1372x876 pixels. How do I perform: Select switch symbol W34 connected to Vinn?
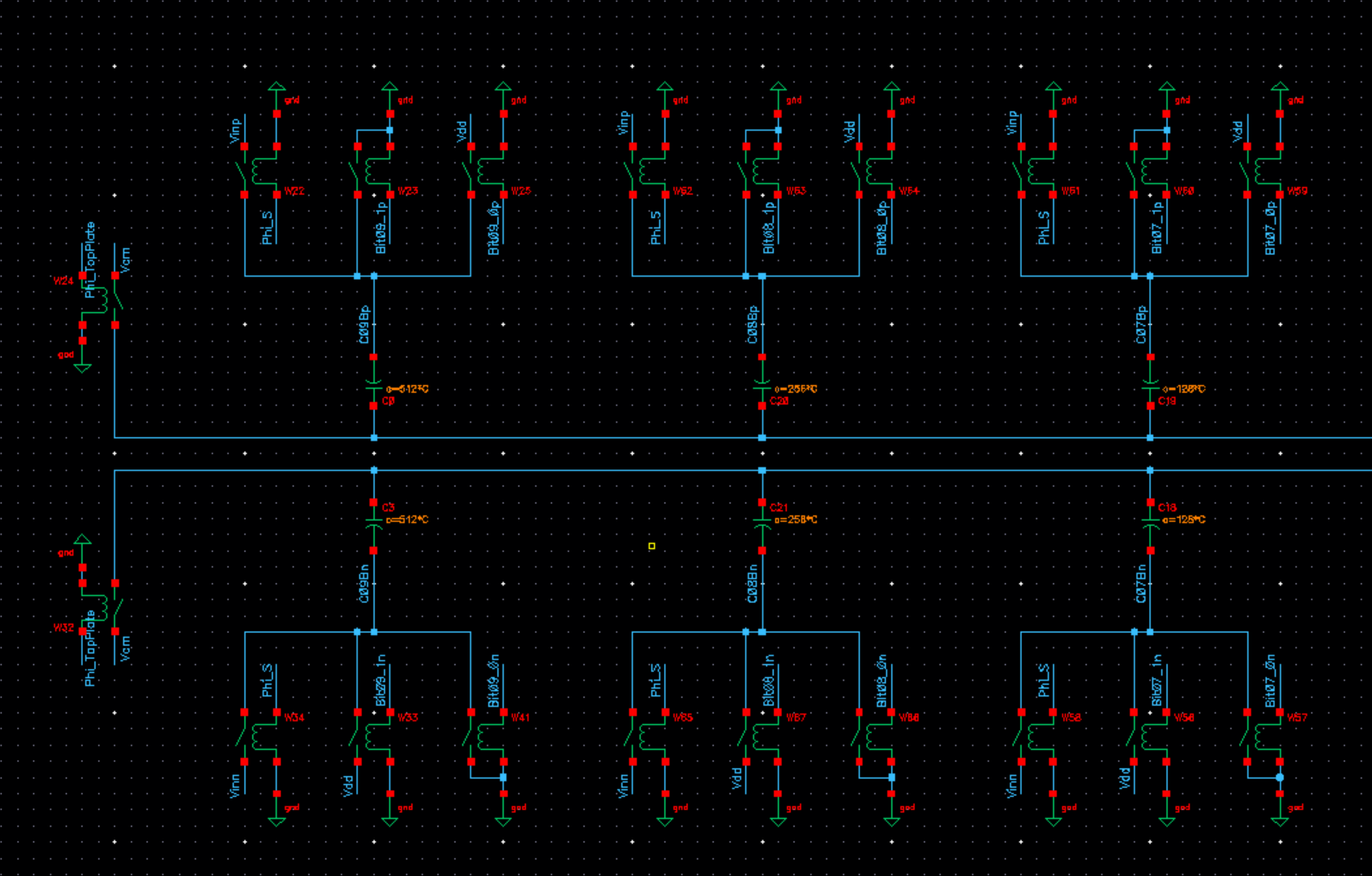click(261, 737)
